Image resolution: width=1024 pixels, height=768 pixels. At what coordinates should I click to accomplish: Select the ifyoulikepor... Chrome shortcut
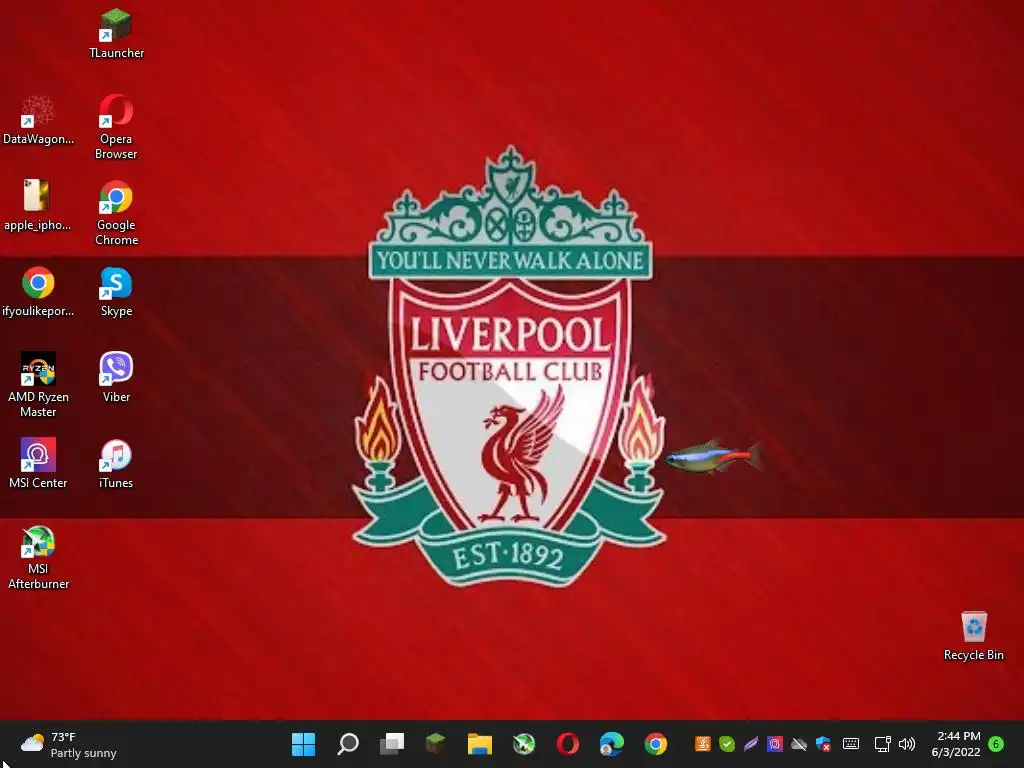[38, 292]
